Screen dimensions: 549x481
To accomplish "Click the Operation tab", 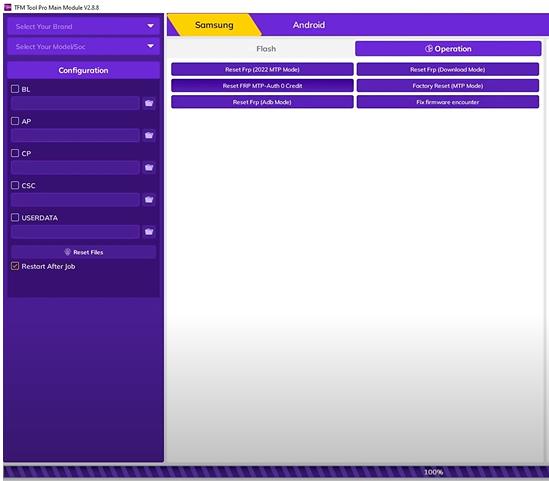I will [448, 49].
